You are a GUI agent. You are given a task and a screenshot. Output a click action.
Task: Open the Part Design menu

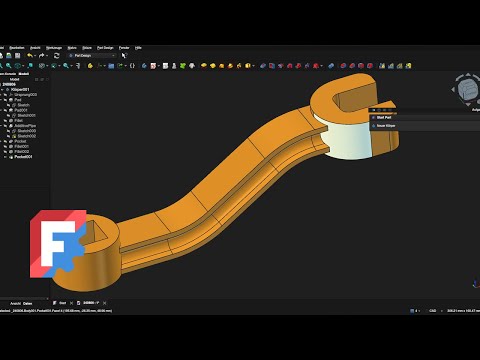tap(105, 48)
